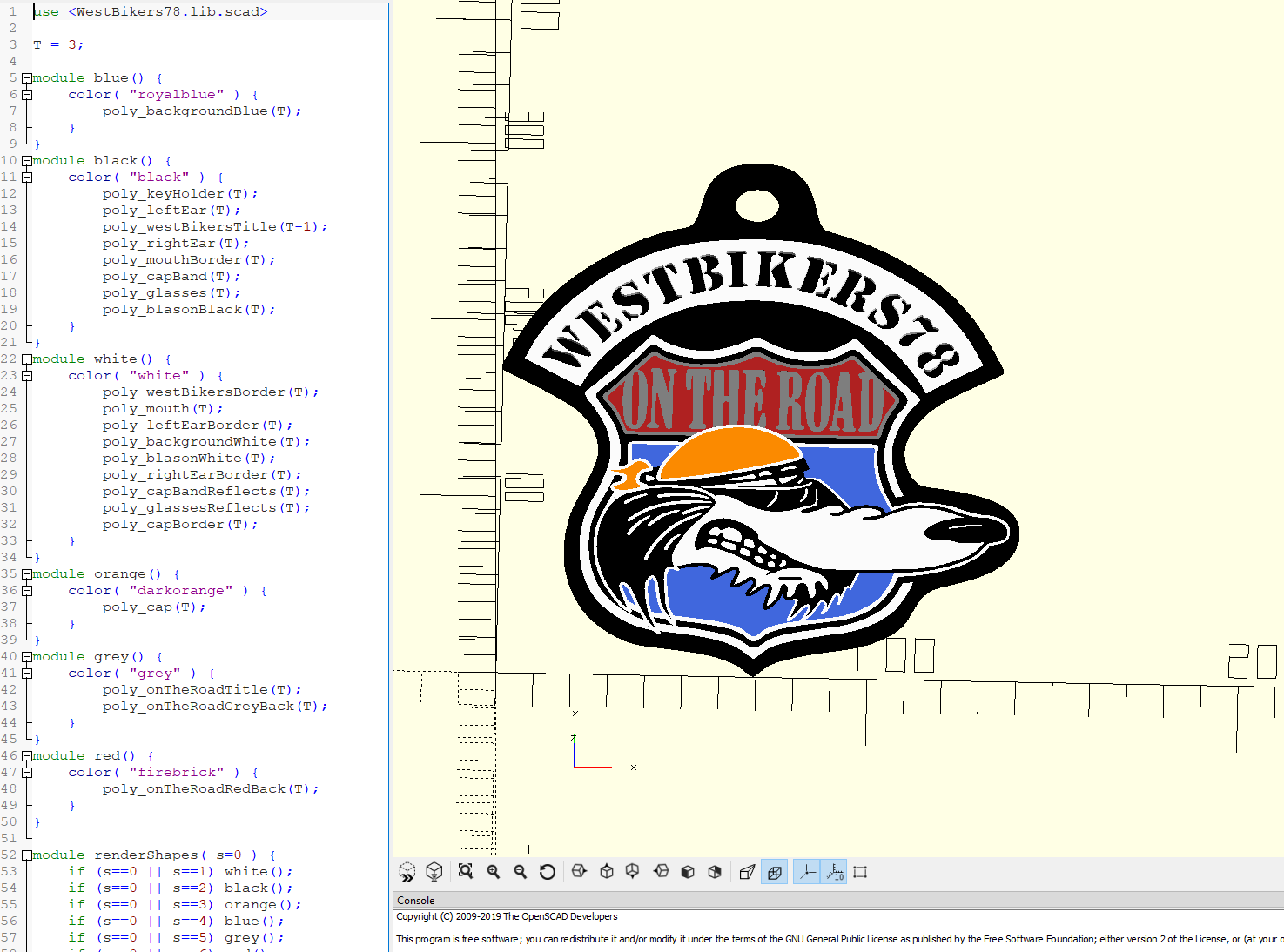Click the GNU license text in Console

tap(839, 939)
